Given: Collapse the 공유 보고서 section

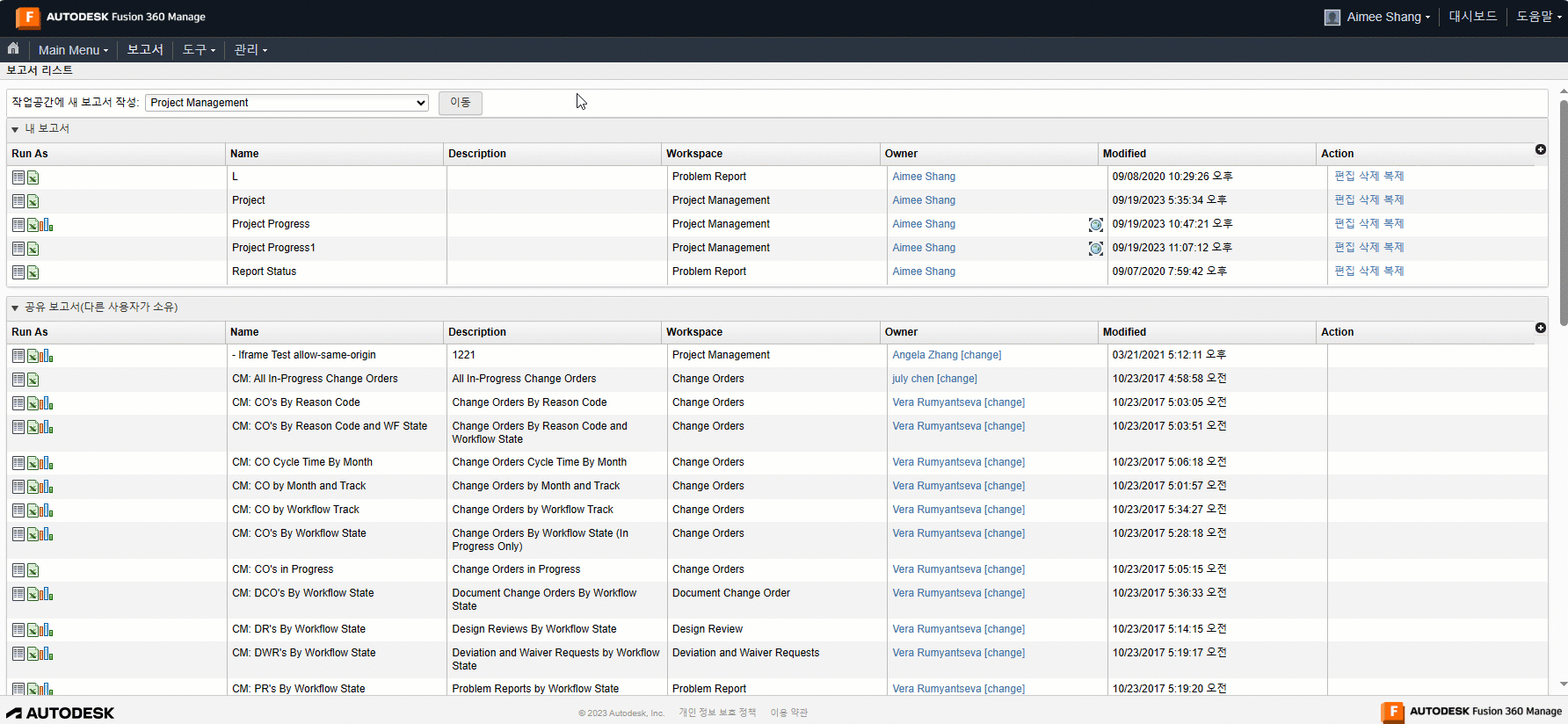Looking at the screenshot, I should 15,308.
